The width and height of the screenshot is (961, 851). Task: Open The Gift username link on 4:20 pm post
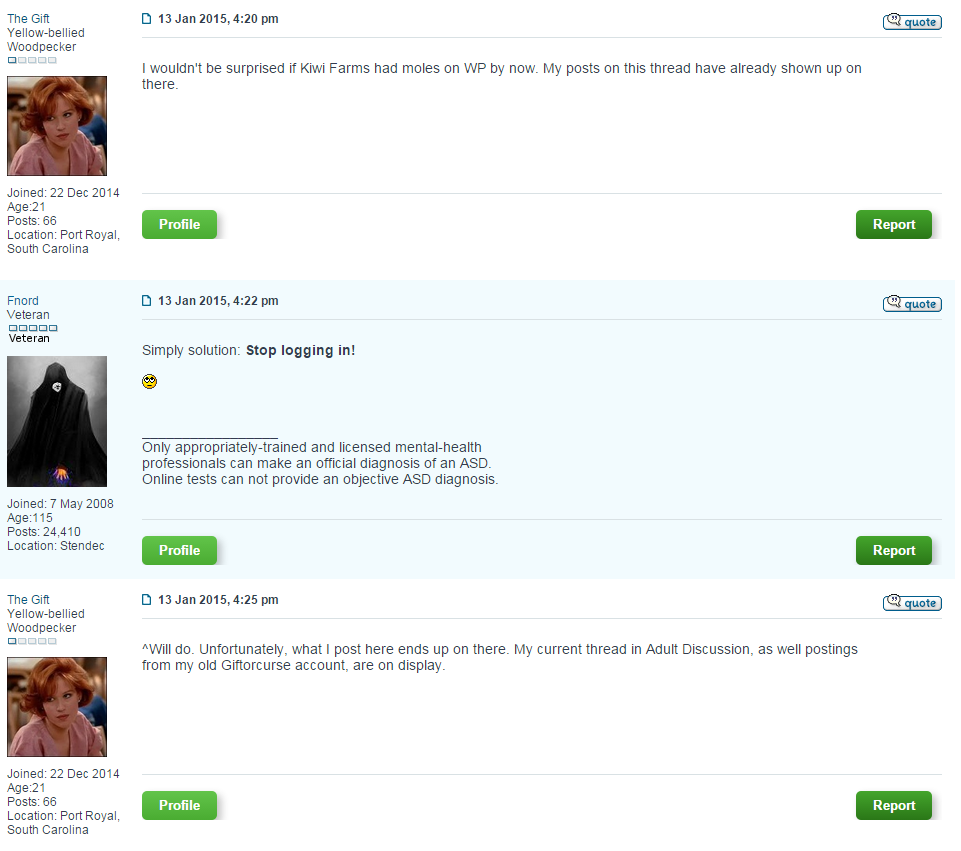(28, 19)
